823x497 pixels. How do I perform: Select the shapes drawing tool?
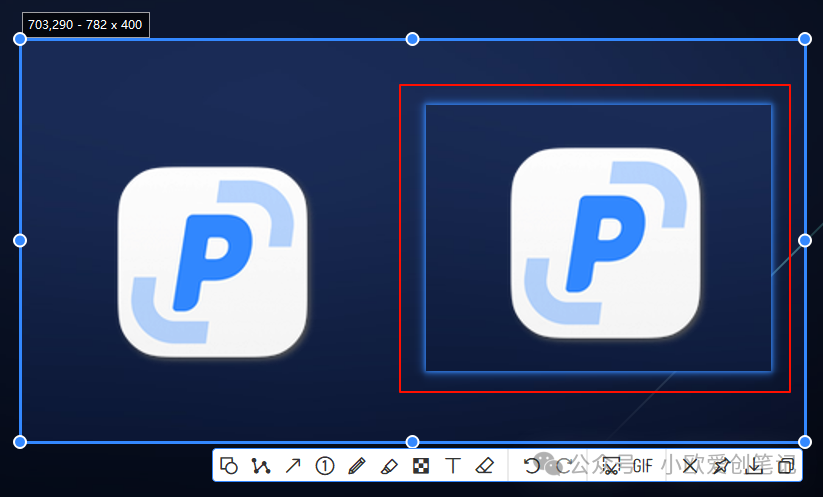(x=229, y=466)
